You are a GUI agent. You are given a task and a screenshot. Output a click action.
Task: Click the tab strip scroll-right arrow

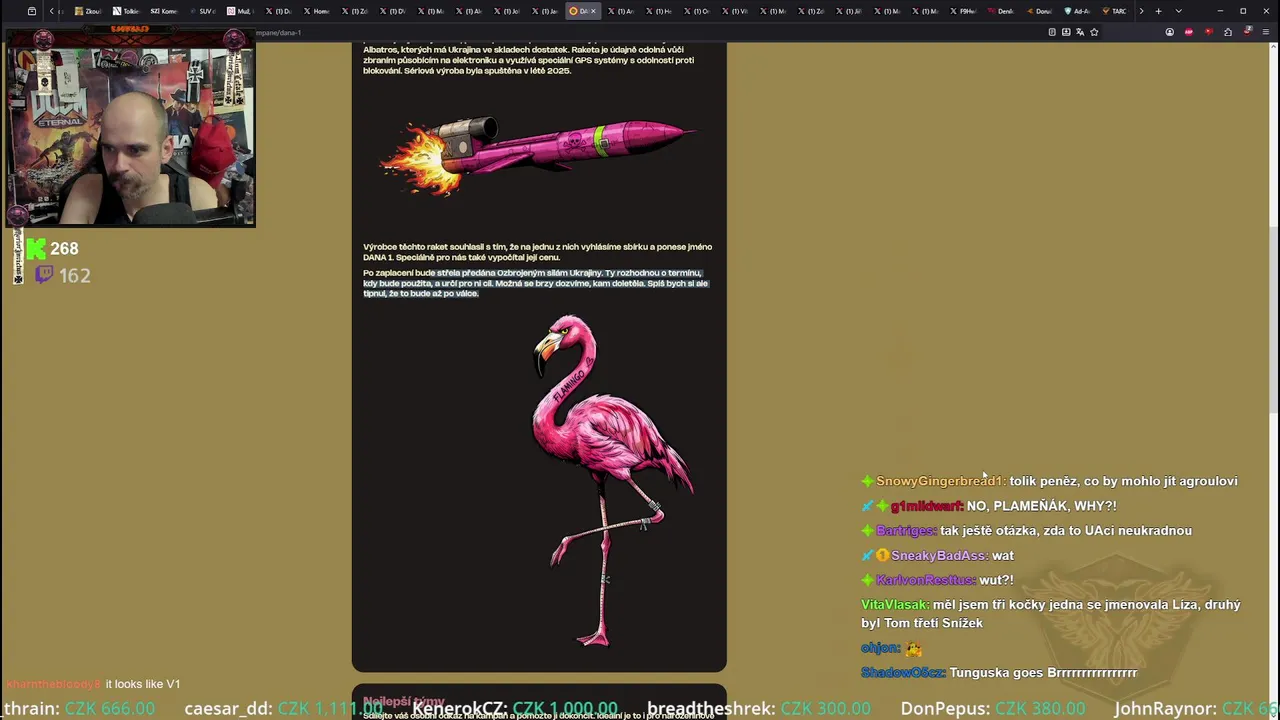coord(1141,11)
